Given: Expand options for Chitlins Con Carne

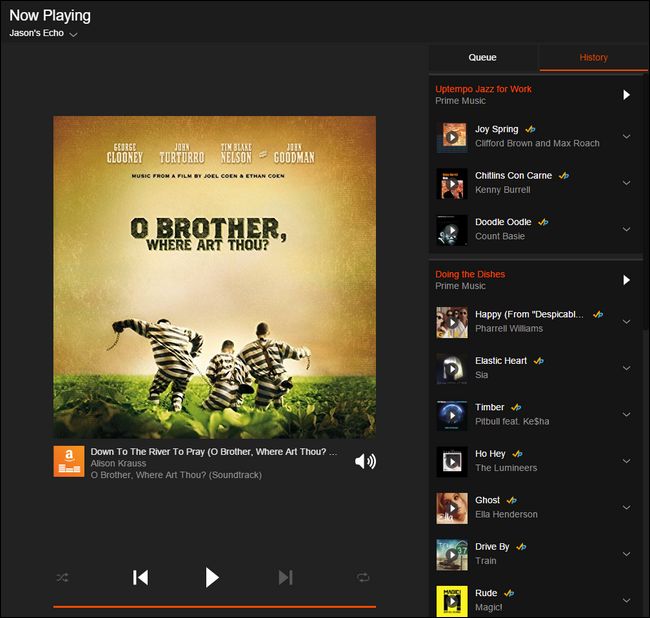Looking at the screenshot, I should tap(626, 183).
